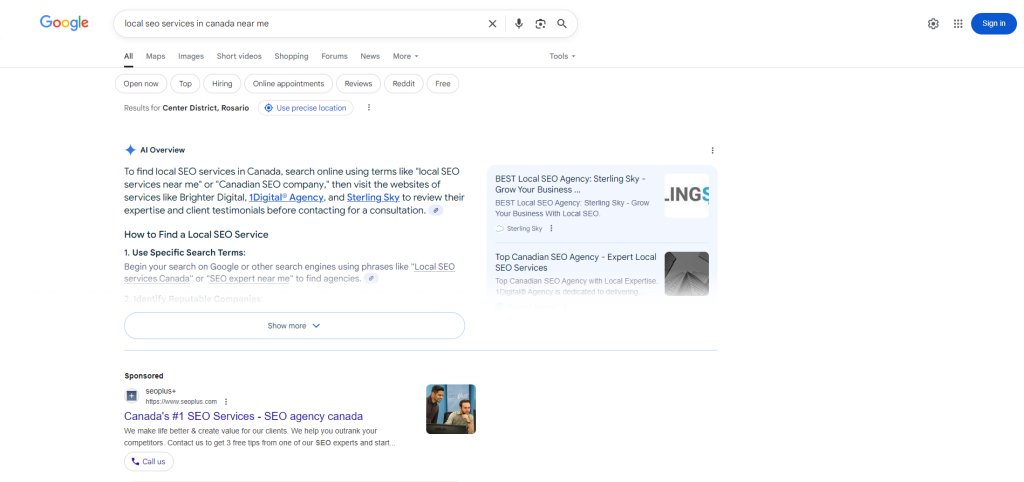Click the search query input field
This screenshot has width=1024, height=482.
[300, 24]
